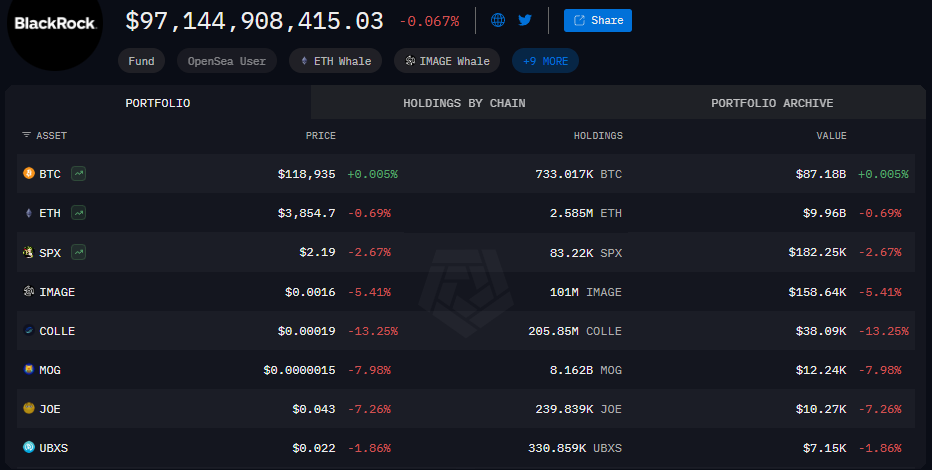Click the COLLE token icon
932x470 pixels.
tap(29, 330)
